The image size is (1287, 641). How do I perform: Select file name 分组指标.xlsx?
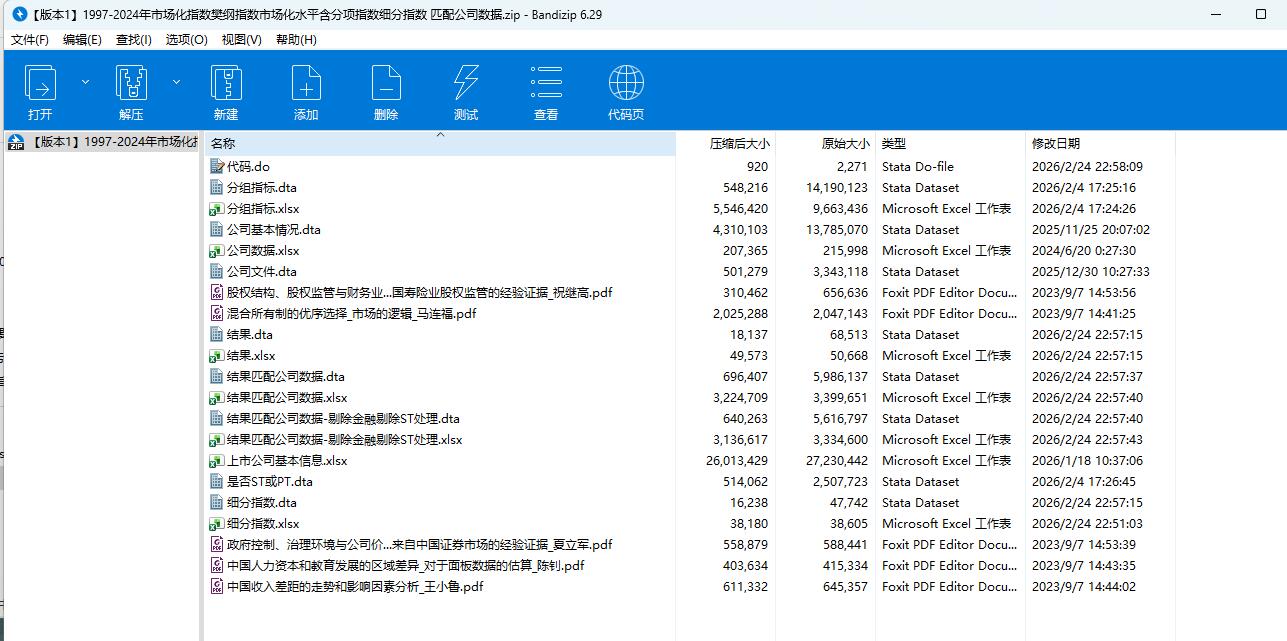(263, 209)
